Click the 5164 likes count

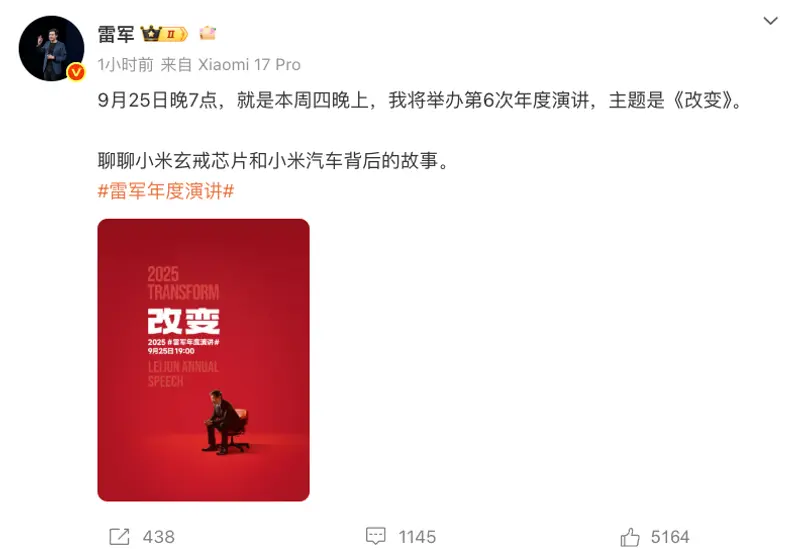click(x=670, y=537)
